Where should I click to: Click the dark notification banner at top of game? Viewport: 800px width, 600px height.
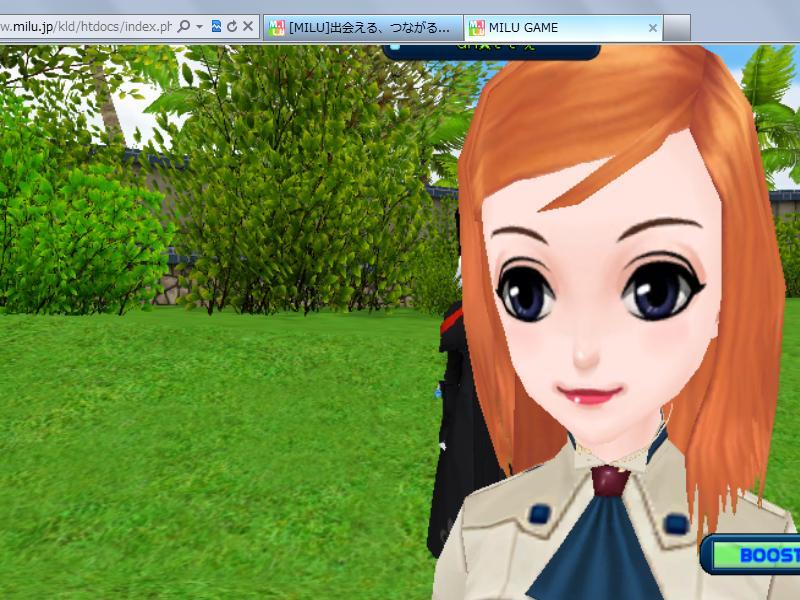[x=491, y=51]
